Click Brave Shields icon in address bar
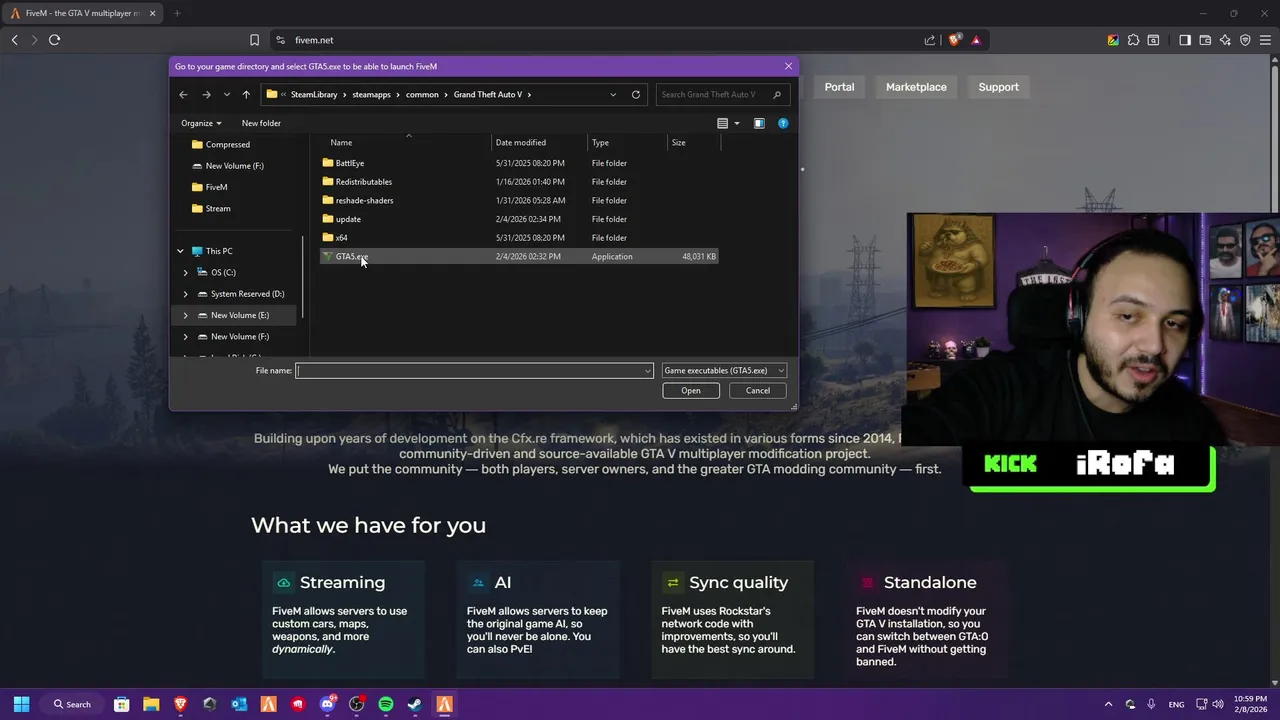1280x720 pixels. pos(955,40)
